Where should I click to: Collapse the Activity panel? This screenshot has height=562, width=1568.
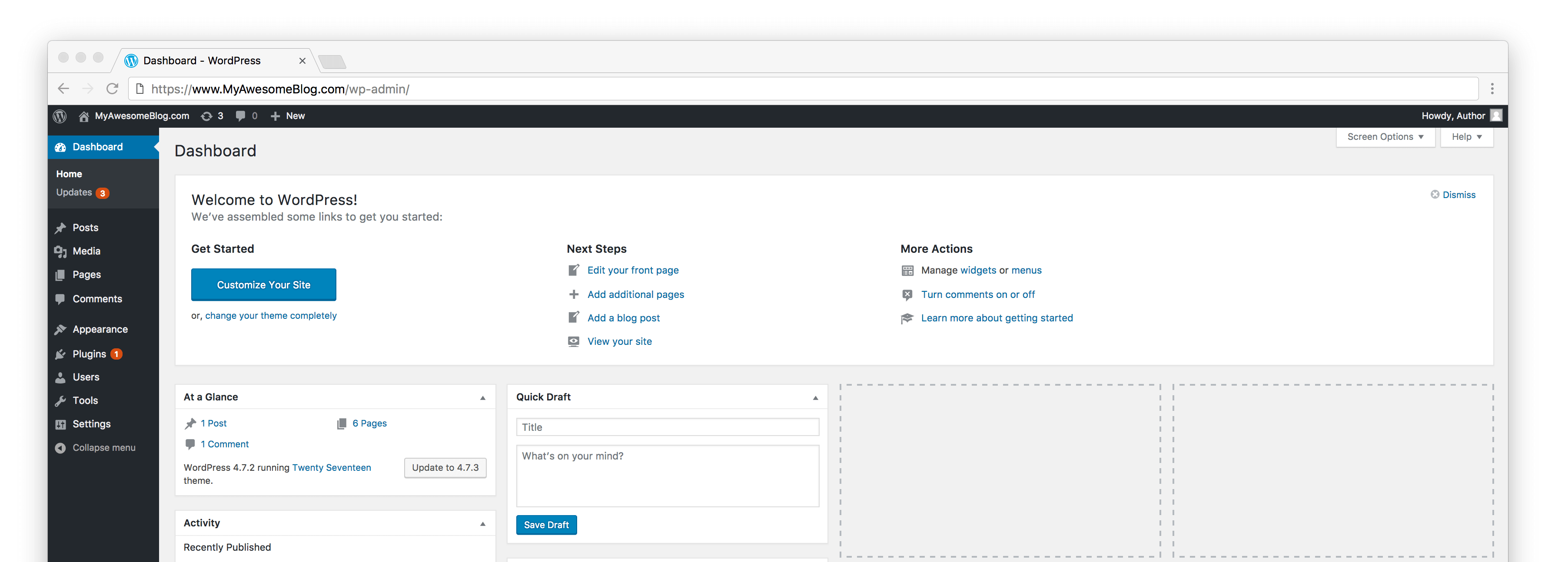pyautogui.click(x=483, y=524)
